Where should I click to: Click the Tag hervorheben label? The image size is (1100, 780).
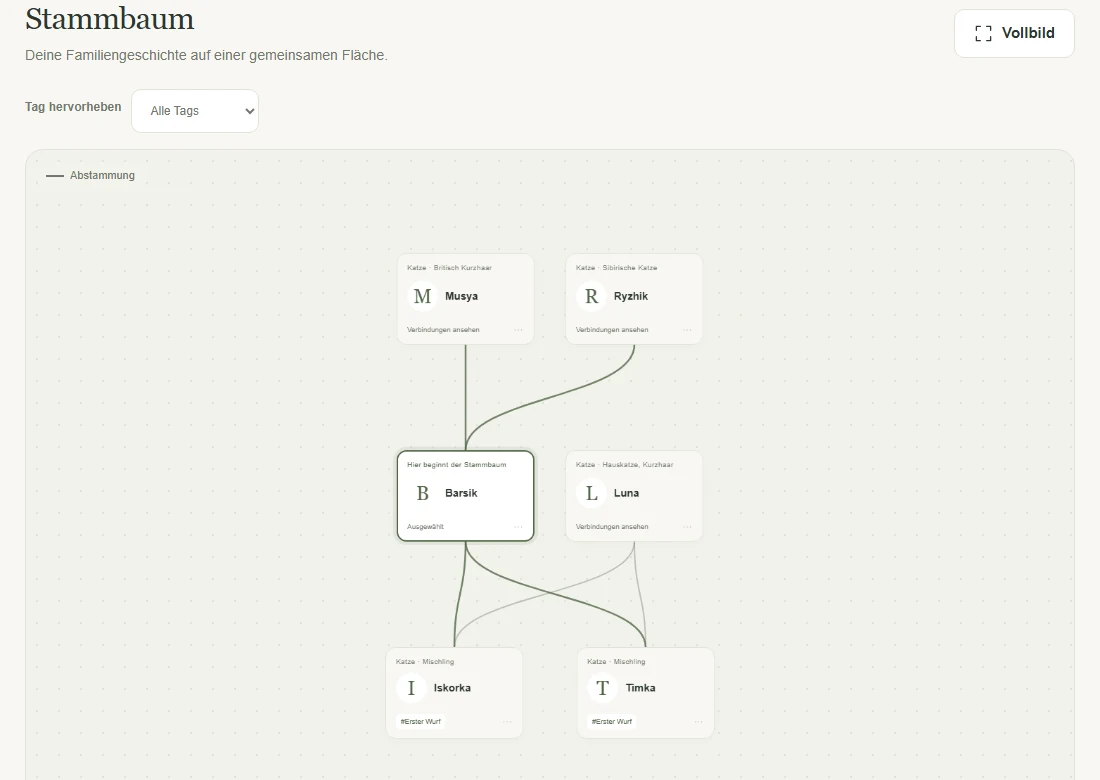(73, 107)
